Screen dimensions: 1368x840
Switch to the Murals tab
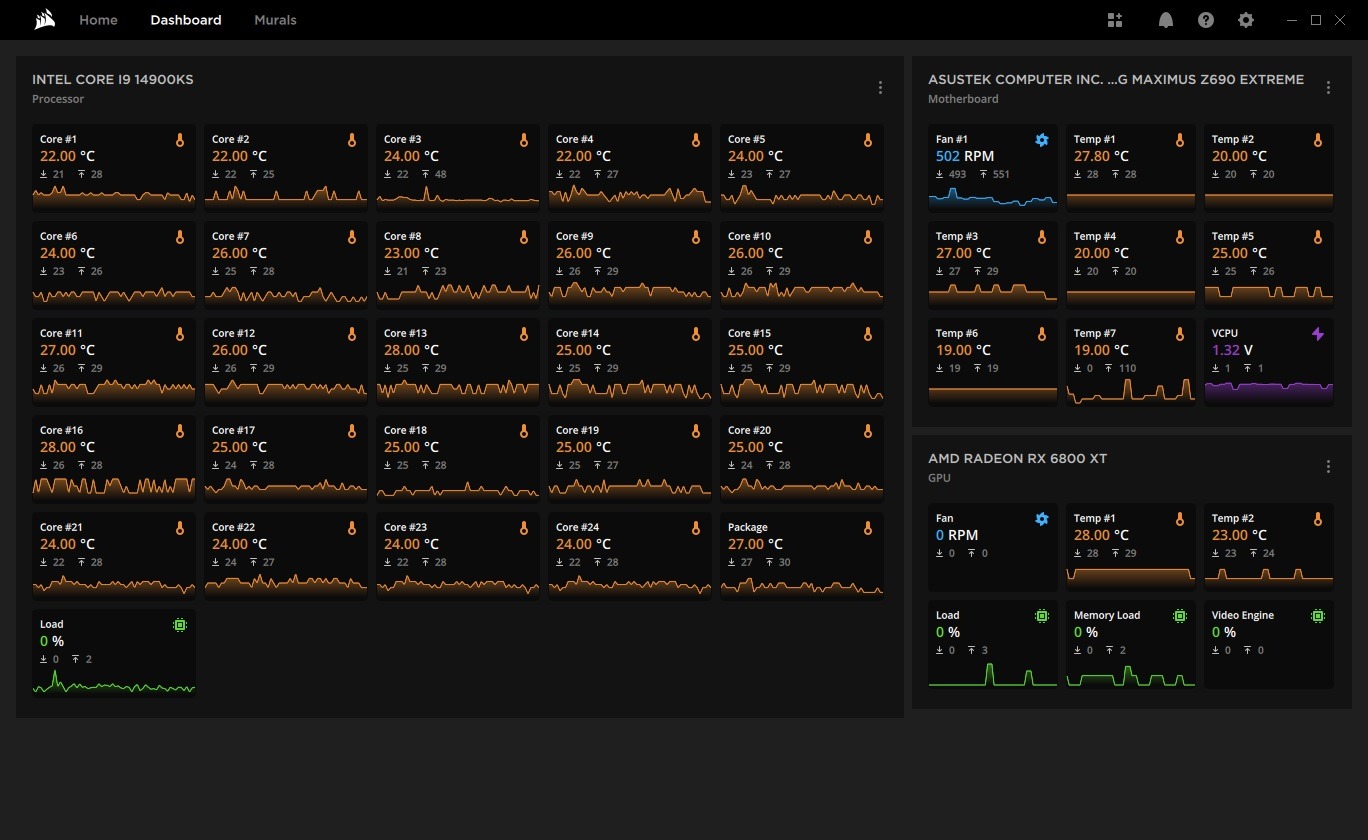275,20
